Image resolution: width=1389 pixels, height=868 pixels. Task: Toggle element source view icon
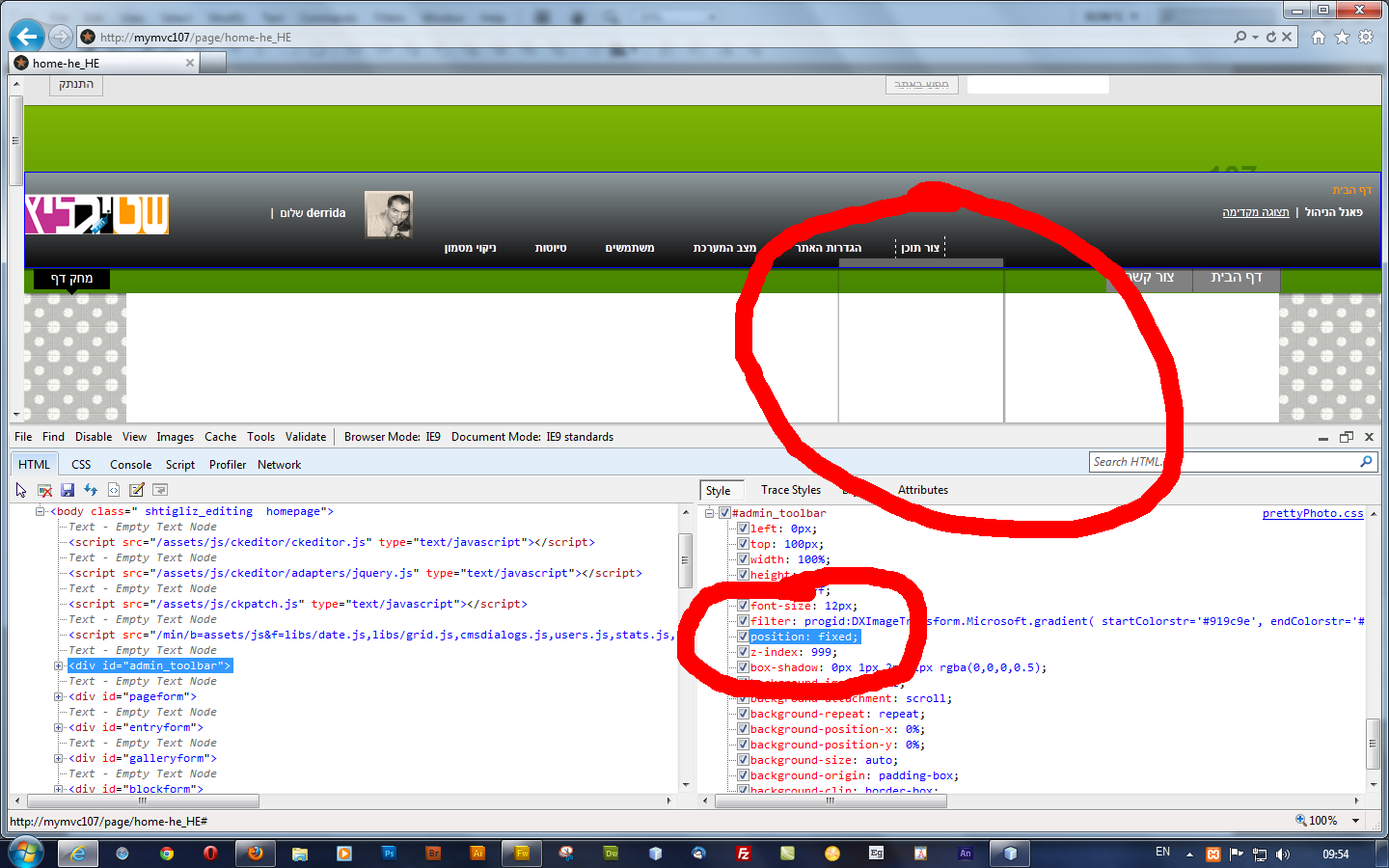pyautogui.click(x=114, y=490)
